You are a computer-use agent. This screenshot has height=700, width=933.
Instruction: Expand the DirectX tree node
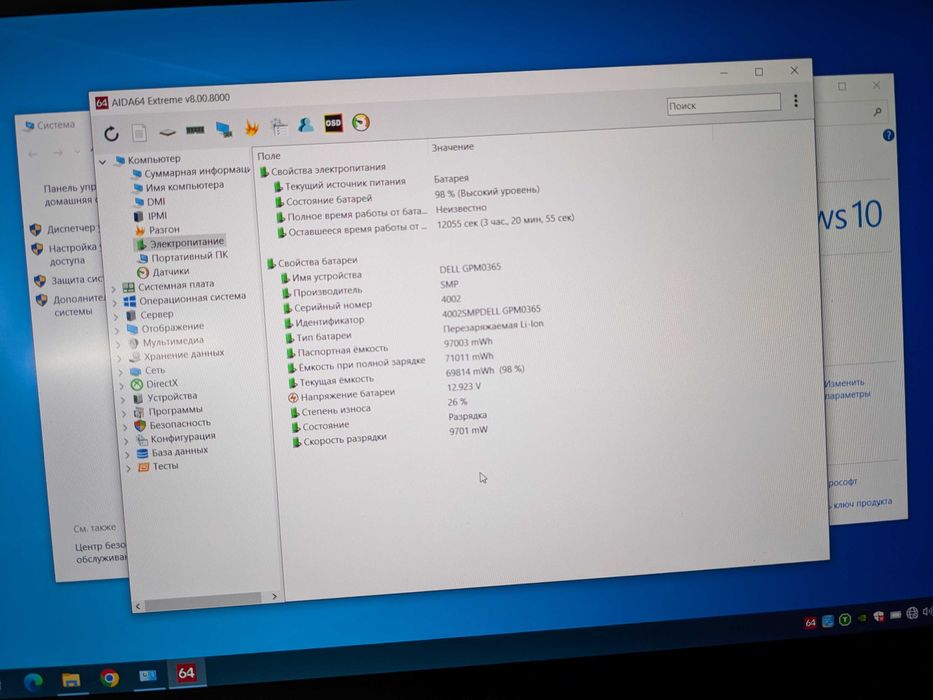pyautogui.click(x=123, y=386)
